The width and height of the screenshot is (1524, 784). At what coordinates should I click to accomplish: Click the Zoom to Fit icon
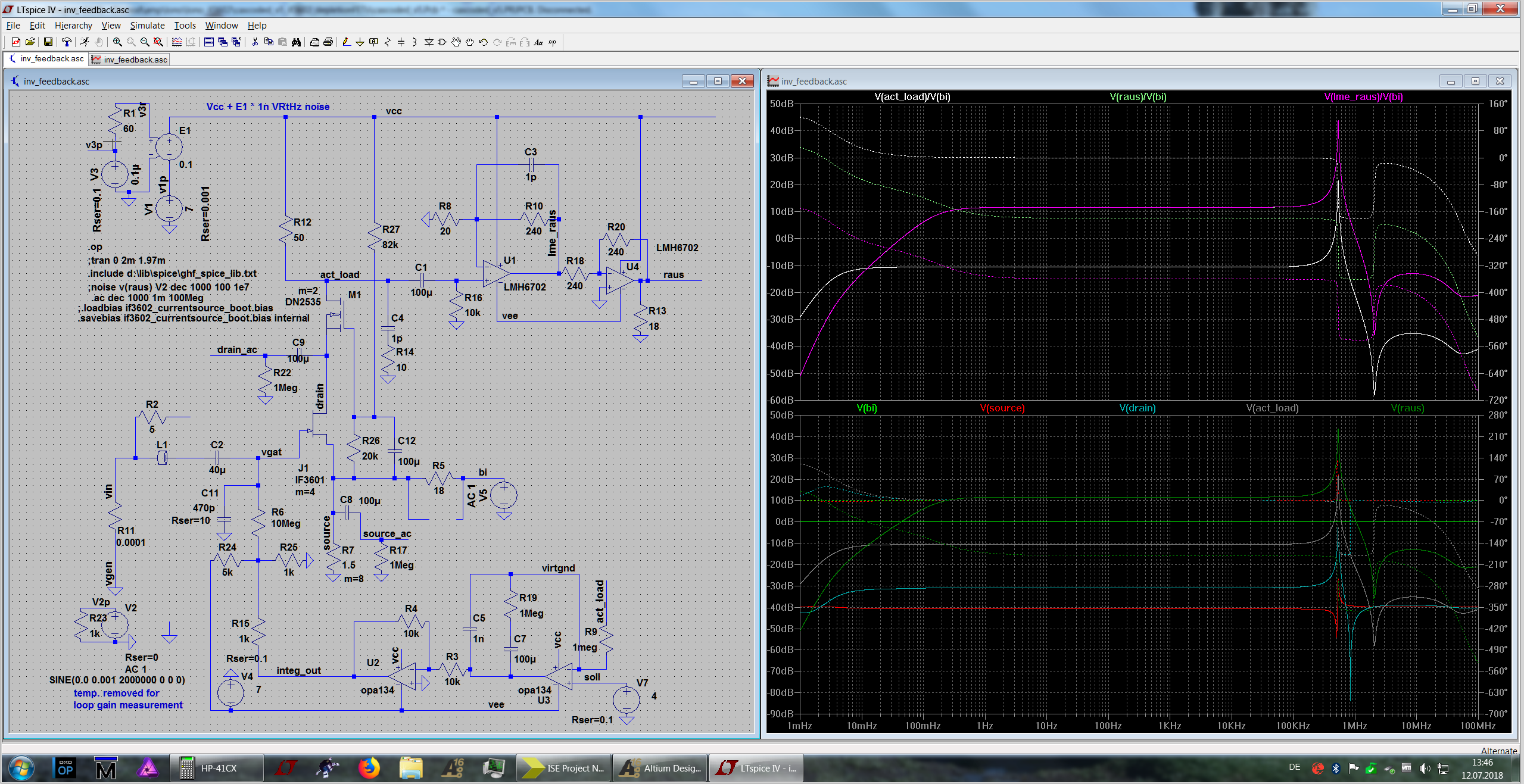pos(158,42)
